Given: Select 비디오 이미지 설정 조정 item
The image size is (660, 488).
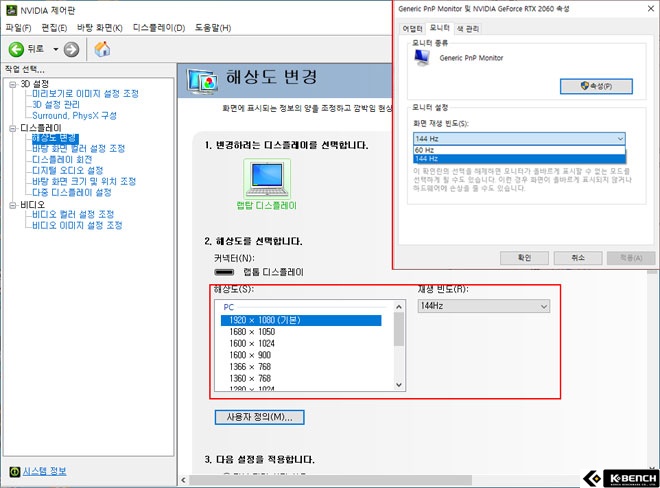Looking at the screenshot, I should click(x=77, y=225).
